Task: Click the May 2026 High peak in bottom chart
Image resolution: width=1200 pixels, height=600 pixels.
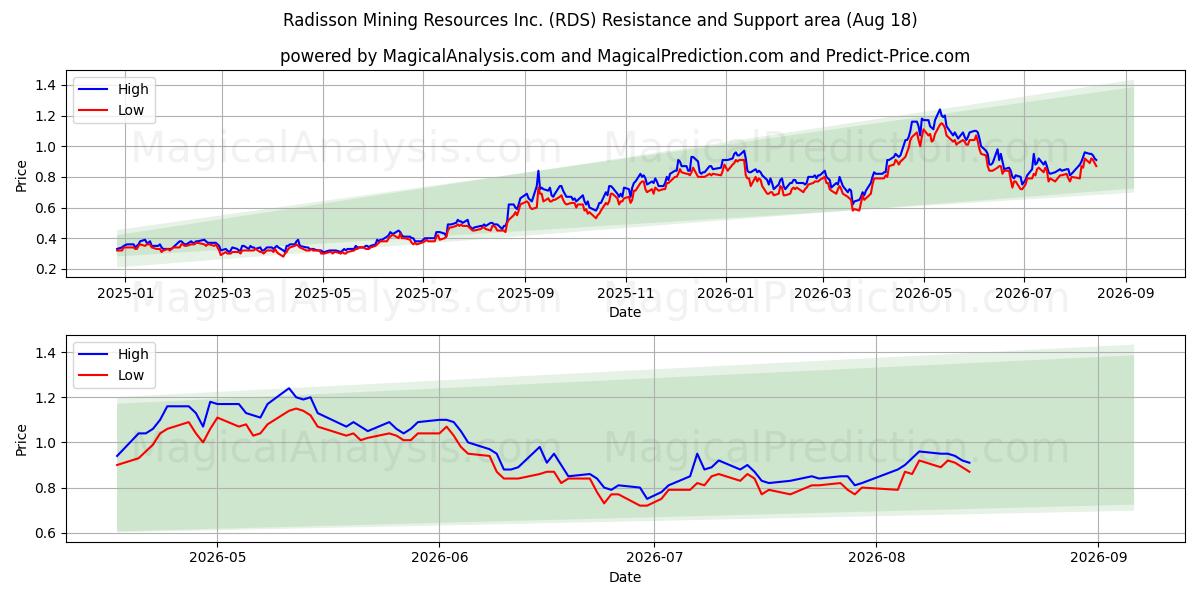Action: click(x=289, y=388)
